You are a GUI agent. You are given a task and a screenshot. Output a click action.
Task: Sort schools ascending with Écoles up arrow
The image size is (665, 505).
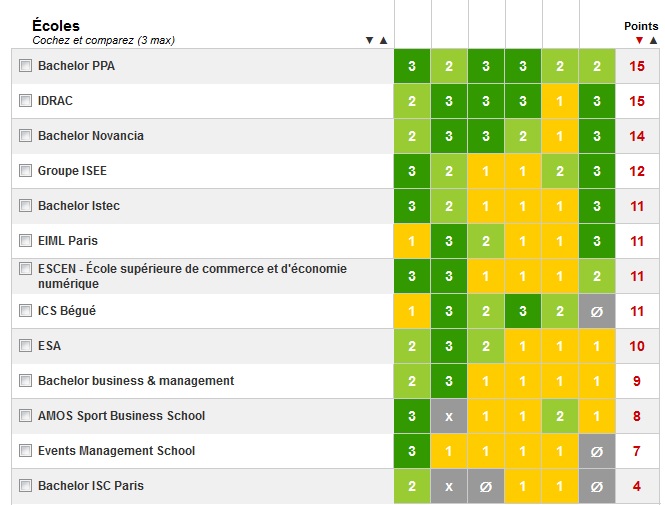(383, 40)
